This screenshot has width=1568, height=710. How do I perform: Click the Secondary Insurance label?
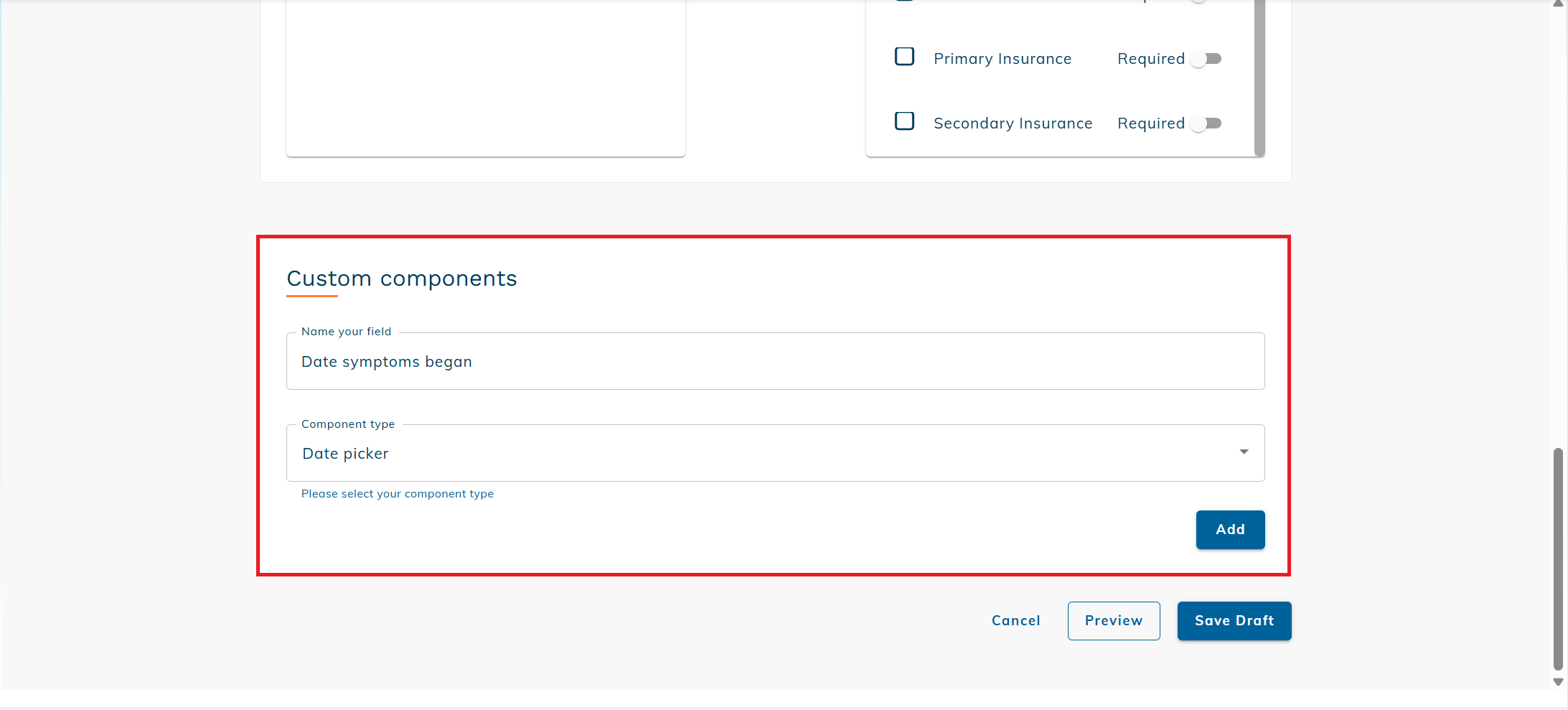coord(1013,123)
